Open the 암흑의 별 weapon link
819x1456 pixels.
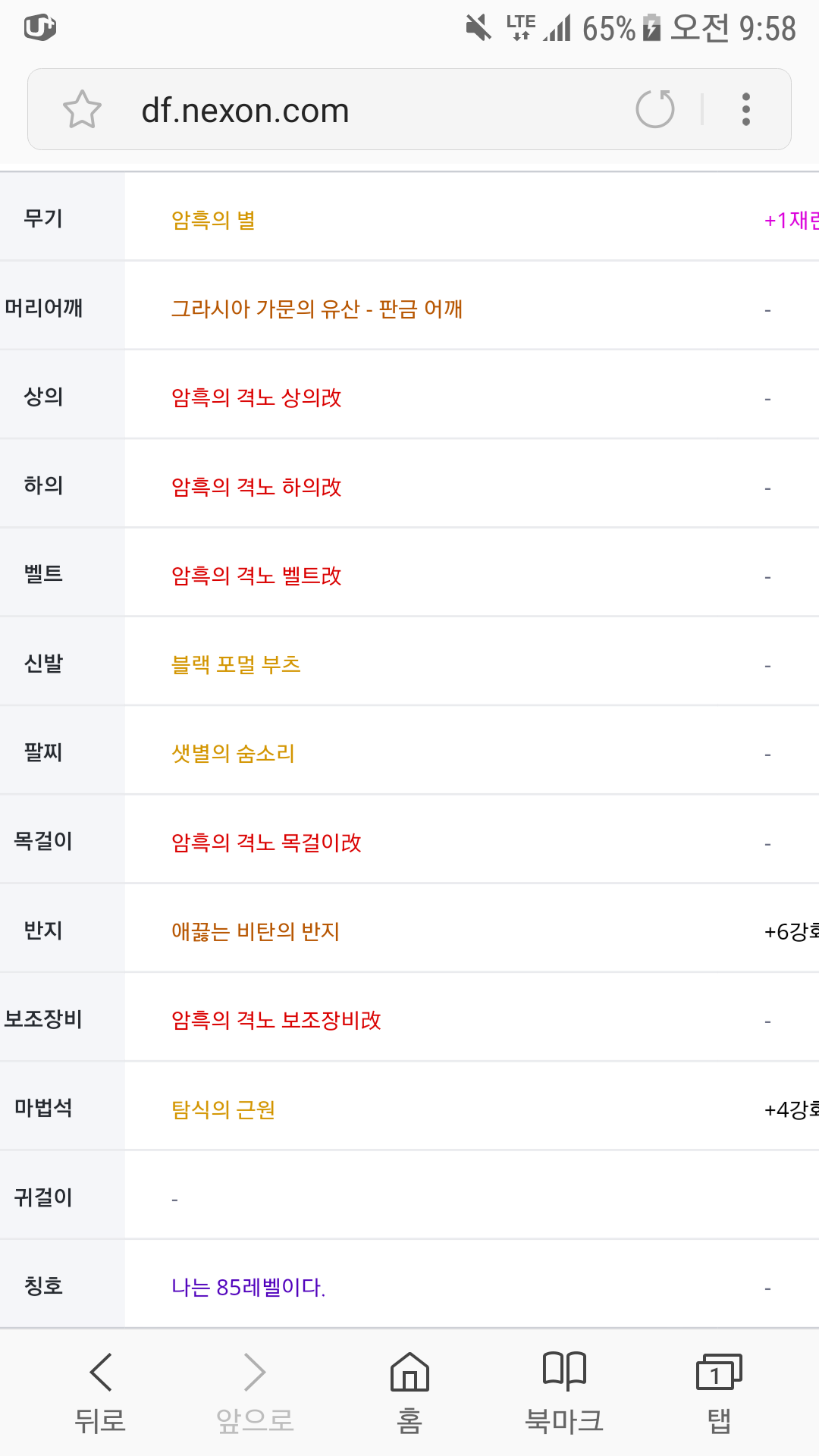(213, 220)
